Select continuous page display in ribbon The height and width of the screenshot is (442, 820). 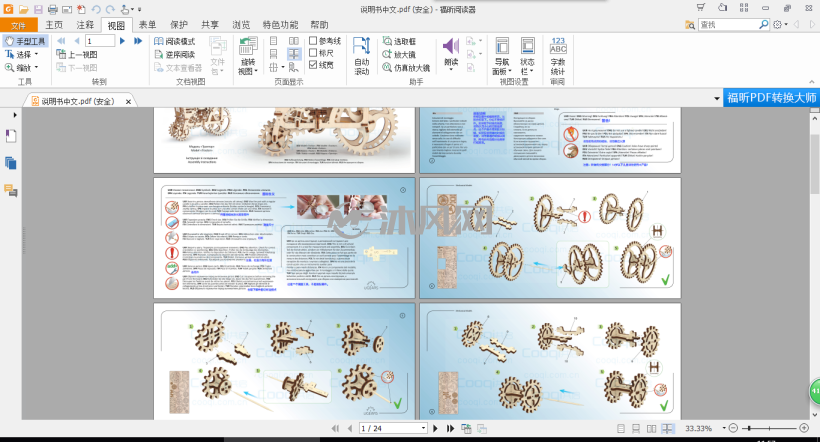[274, 54]
